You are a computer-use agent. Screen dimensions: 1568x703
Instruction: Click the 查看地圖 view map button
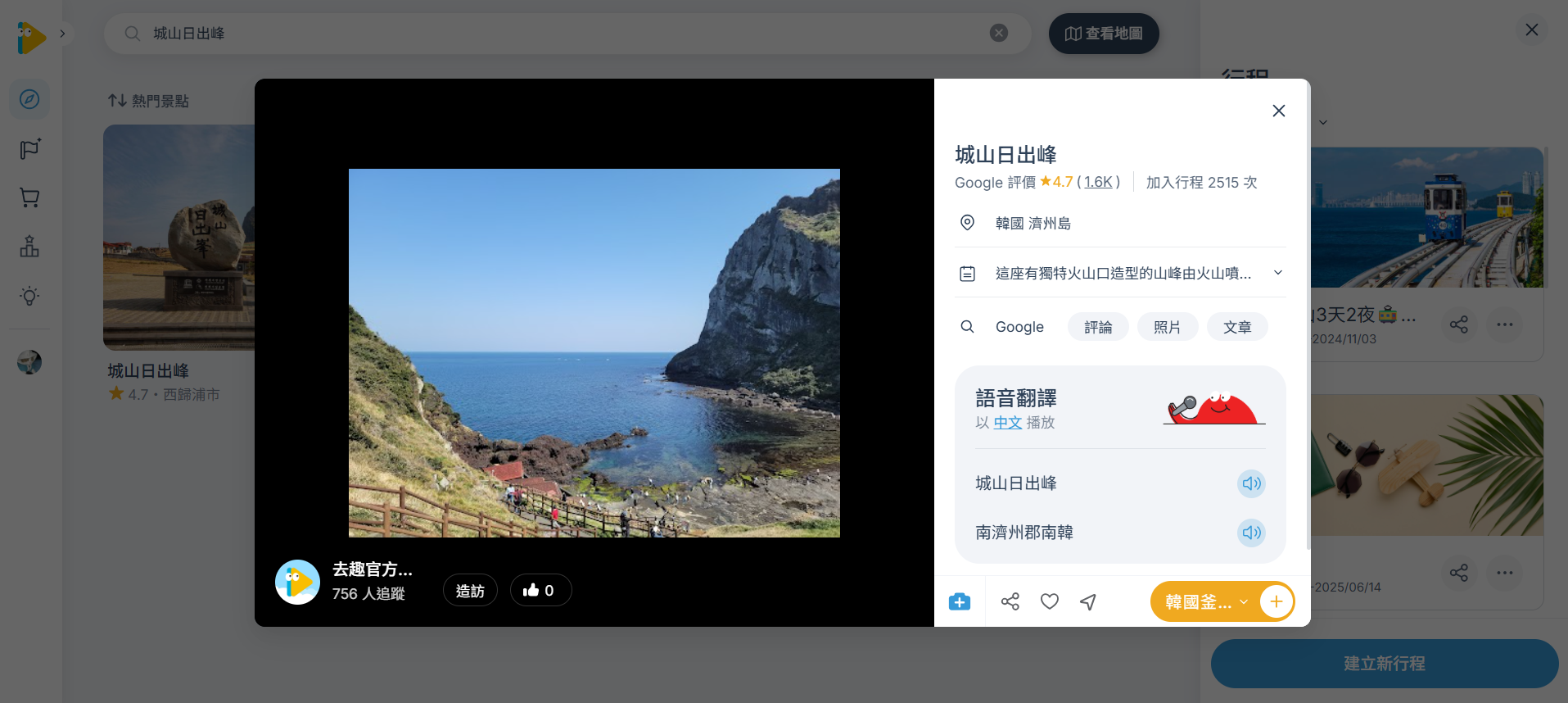pyautogui.click(x=1104, y=34)
